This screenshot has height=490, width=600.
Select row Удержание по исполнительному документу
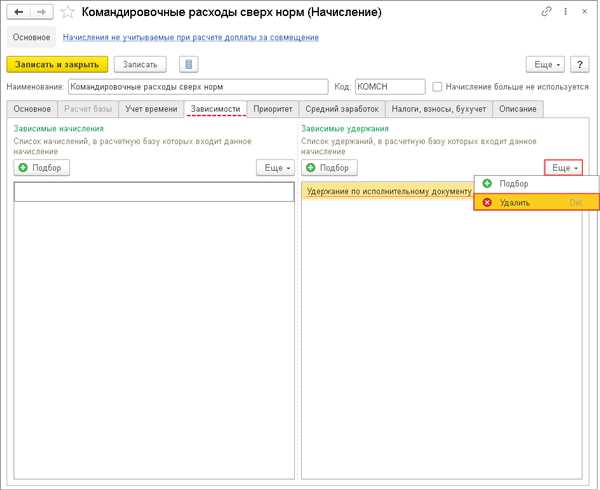pyautogui.click(x=388, y=191)
